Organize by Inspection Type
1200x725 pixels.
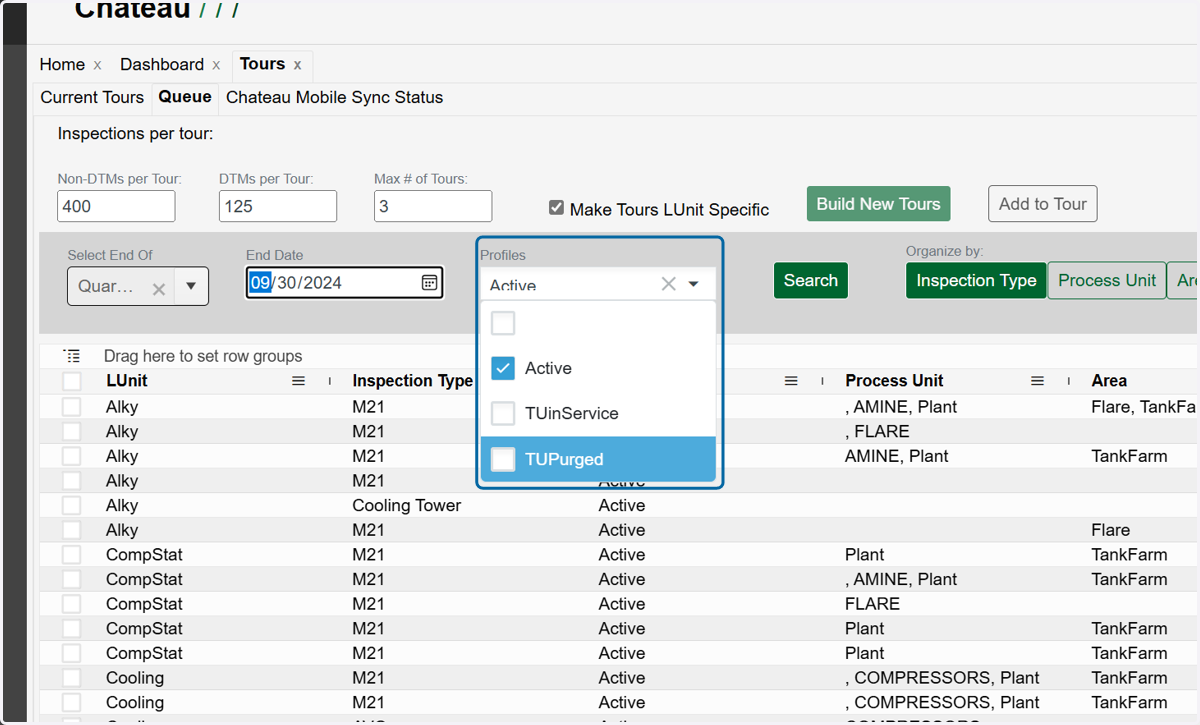tap(976, 281)
